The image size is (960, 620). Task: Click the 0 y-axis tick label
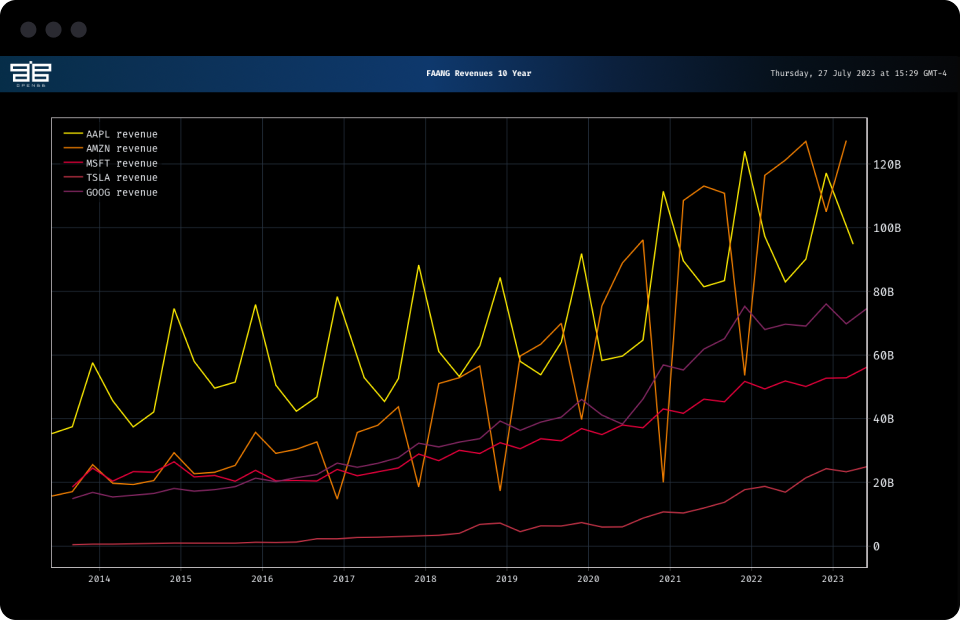(x=876, y=547)
